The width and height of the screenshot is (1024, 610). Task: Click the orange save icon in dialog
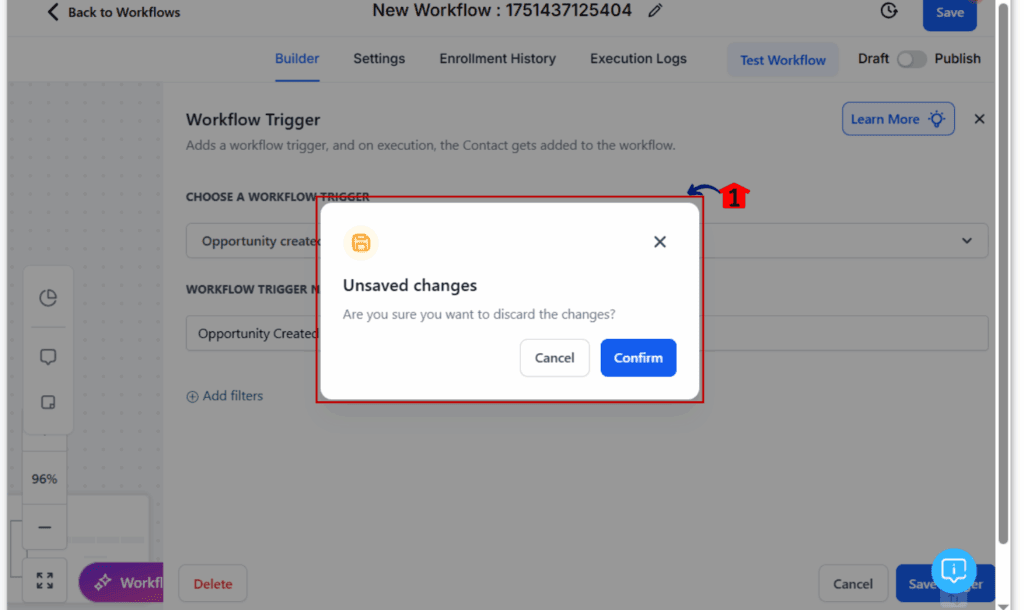click(x=360, y=242)
